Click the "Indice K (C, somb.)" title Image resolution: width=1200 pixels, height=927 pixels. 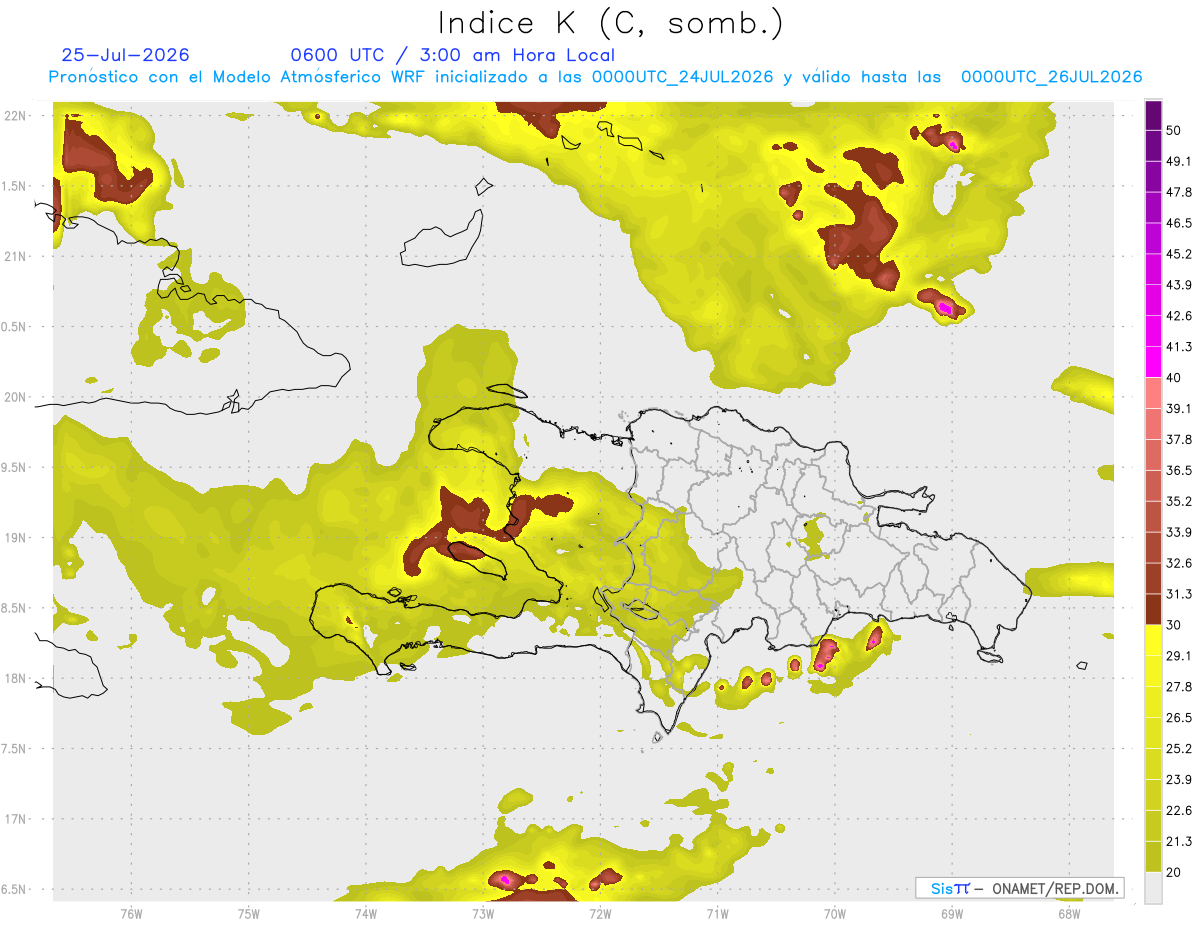(611, 23)
